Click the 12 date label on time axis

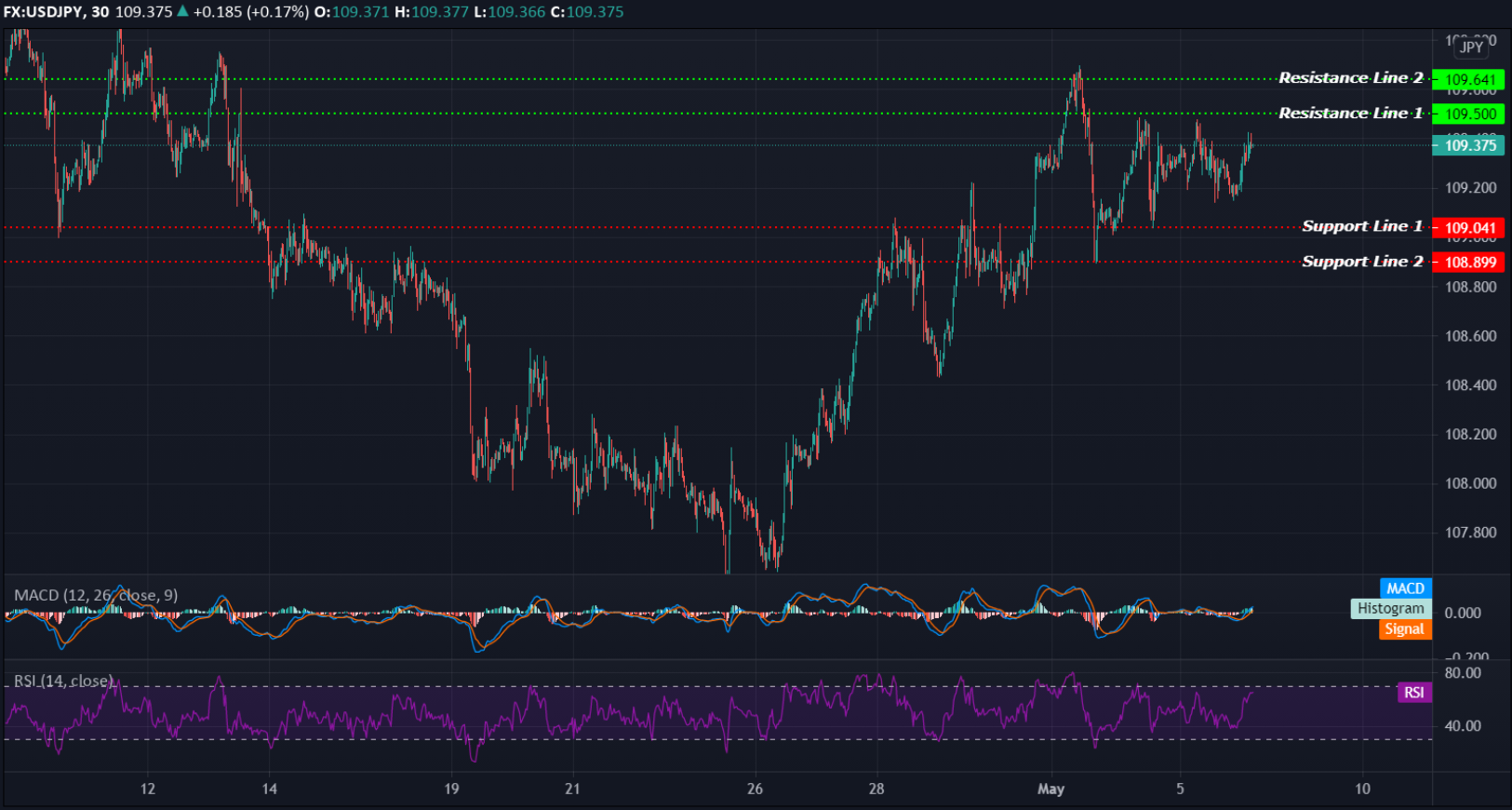pyautogui.click(x=147, y=790)
